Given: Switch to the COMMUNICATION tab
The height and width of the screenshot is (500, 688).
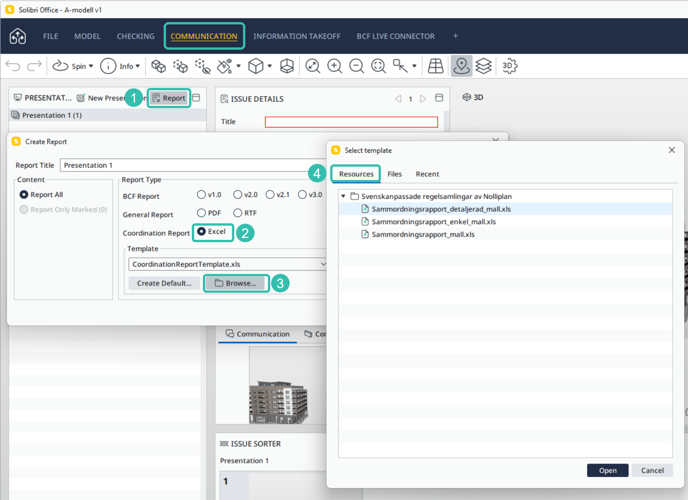Looking at the screenshot, I should pos(204,36).
